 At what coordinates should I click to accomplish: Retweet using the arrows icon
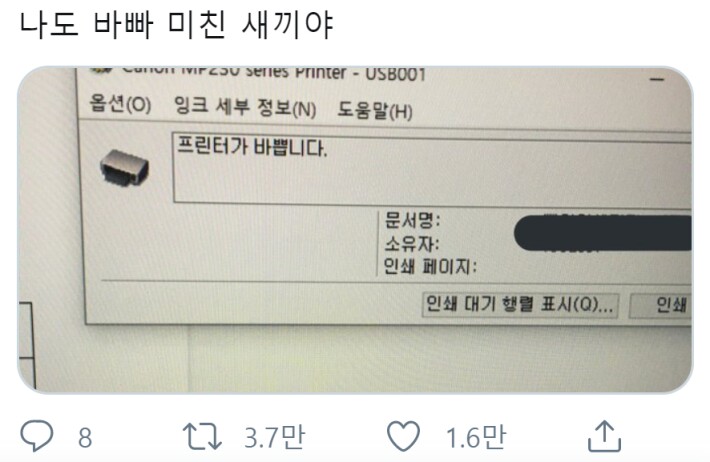coord(202,436)
